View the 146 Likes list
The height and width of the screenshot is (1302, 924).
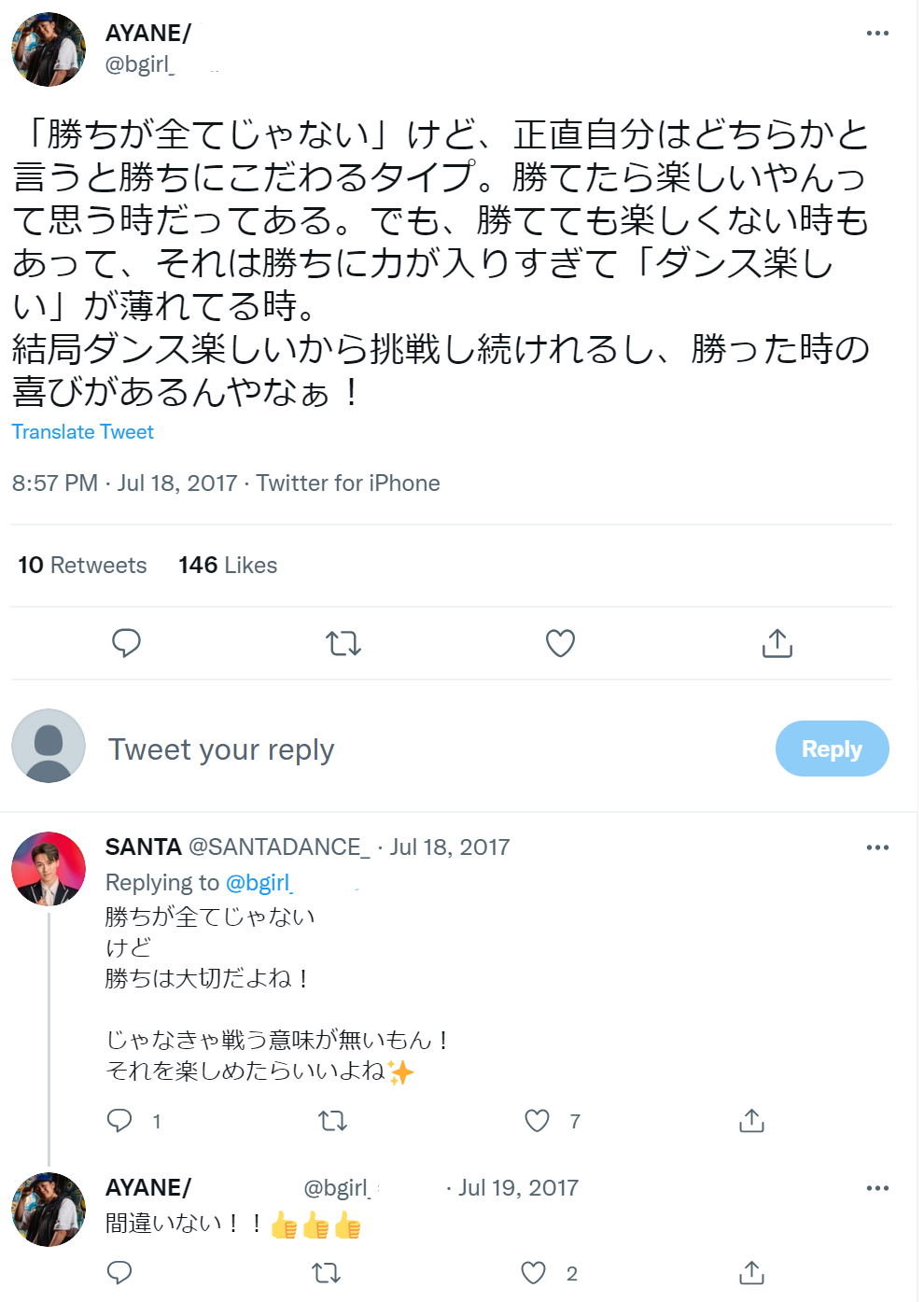pos(228,566)
